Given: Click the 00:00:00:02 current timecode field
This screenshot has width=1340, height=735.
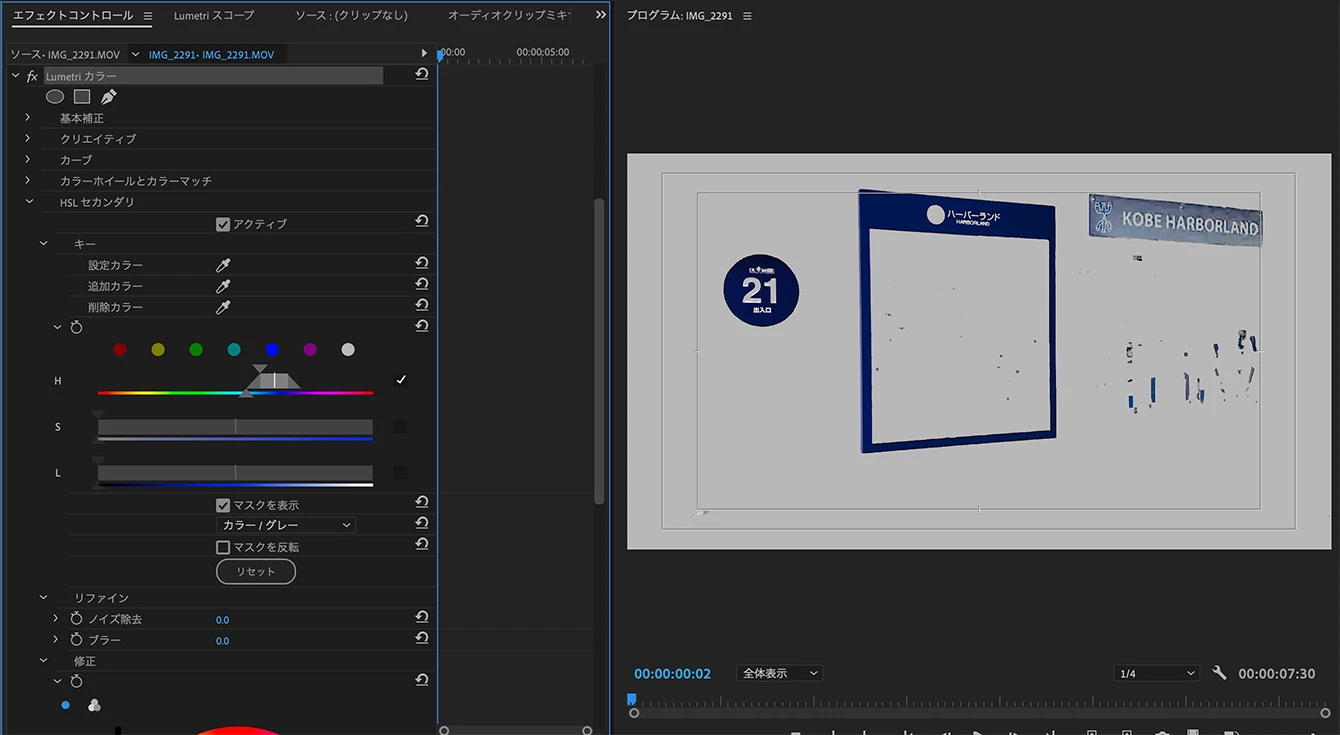Looking at the screenshot, I should [673, 674].
